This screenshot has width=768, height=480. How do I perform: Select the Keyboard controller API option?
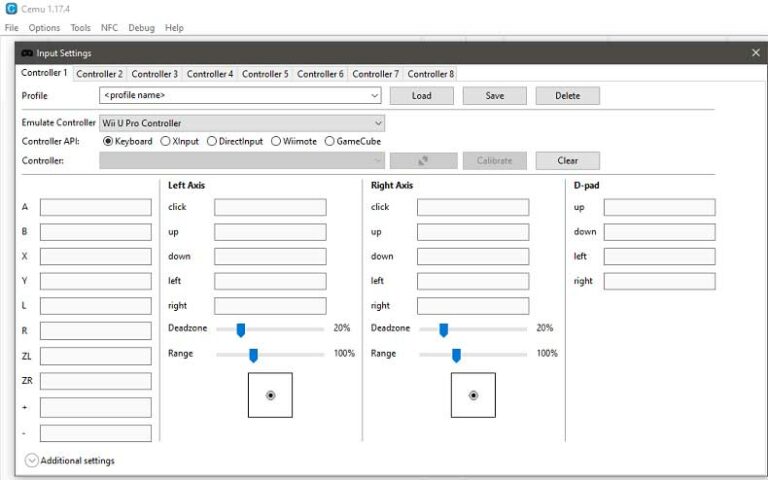click(x=109, y=141)
